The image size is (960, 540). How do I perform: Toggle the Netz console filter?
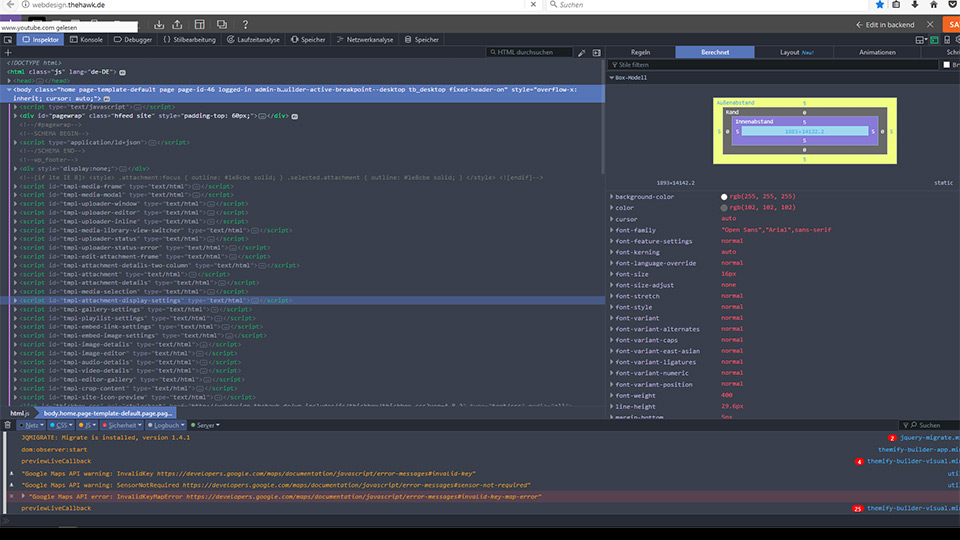[31, 425]
